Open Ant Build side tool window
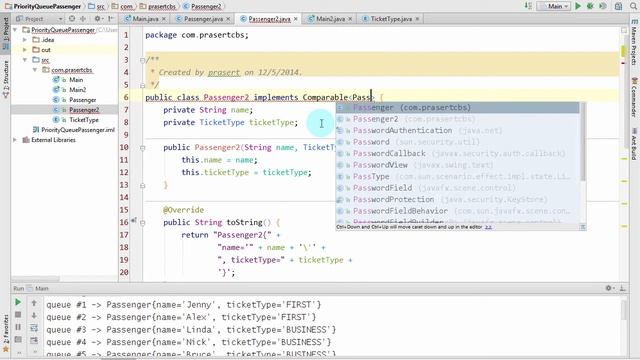The image size is (640, 360). click(x=634, y=144)
